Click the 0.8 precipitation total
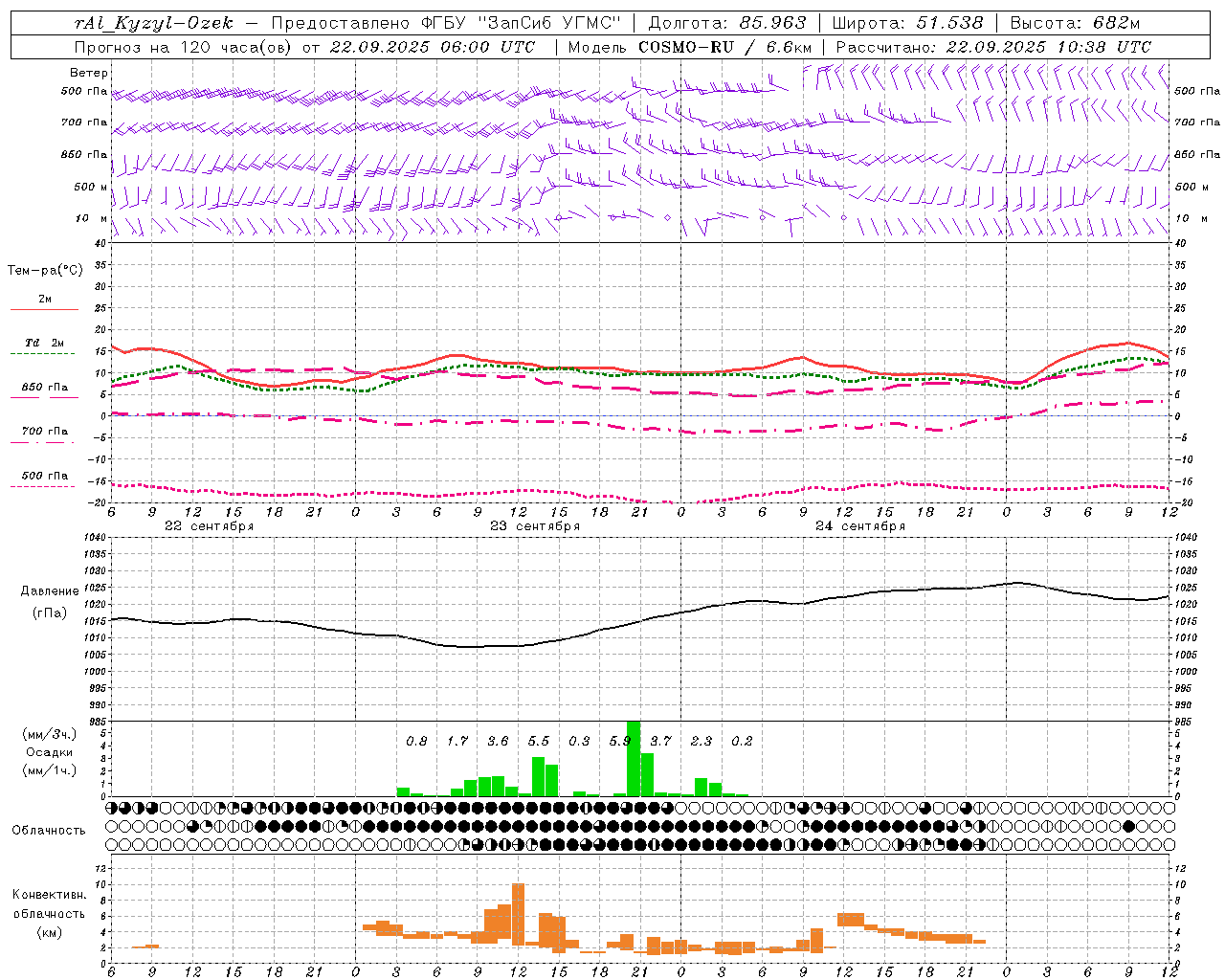The width and height of the screenshot is (1225, 980). pyautogui.click(x=416, y=742)
